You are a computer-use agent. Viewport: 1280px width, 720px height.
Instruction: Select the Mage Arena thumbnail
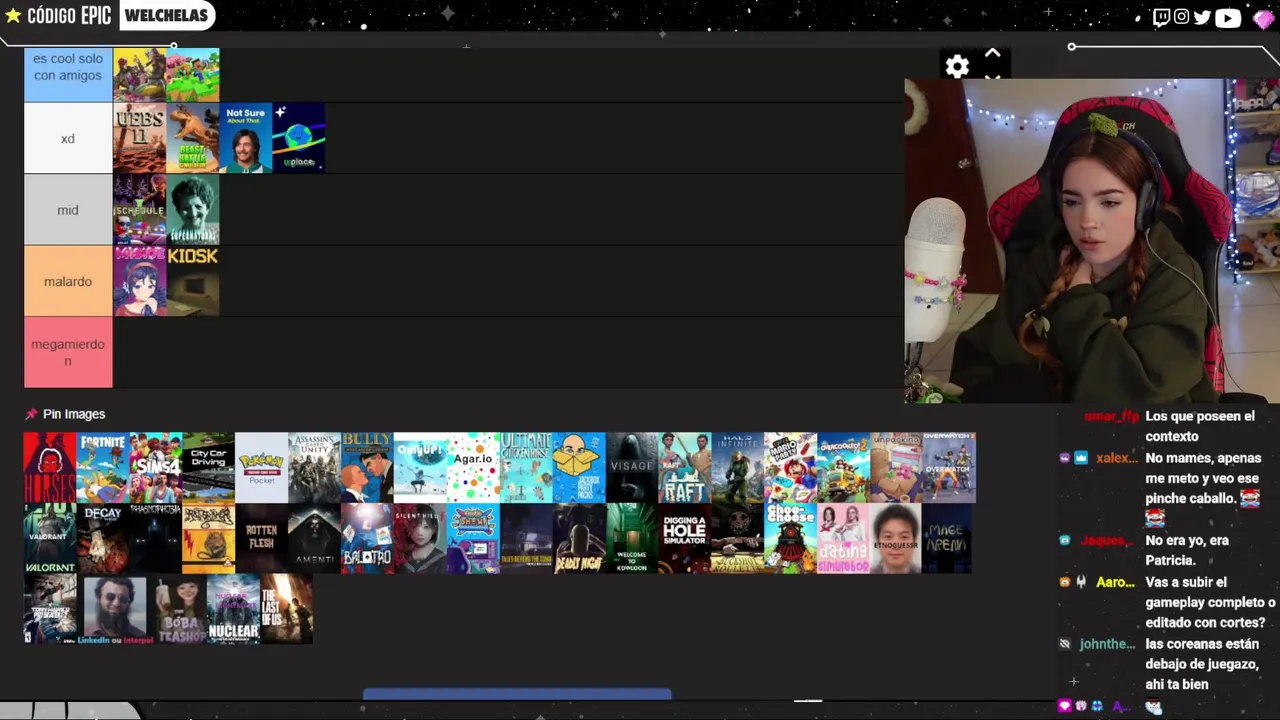(x=946, y=538)
